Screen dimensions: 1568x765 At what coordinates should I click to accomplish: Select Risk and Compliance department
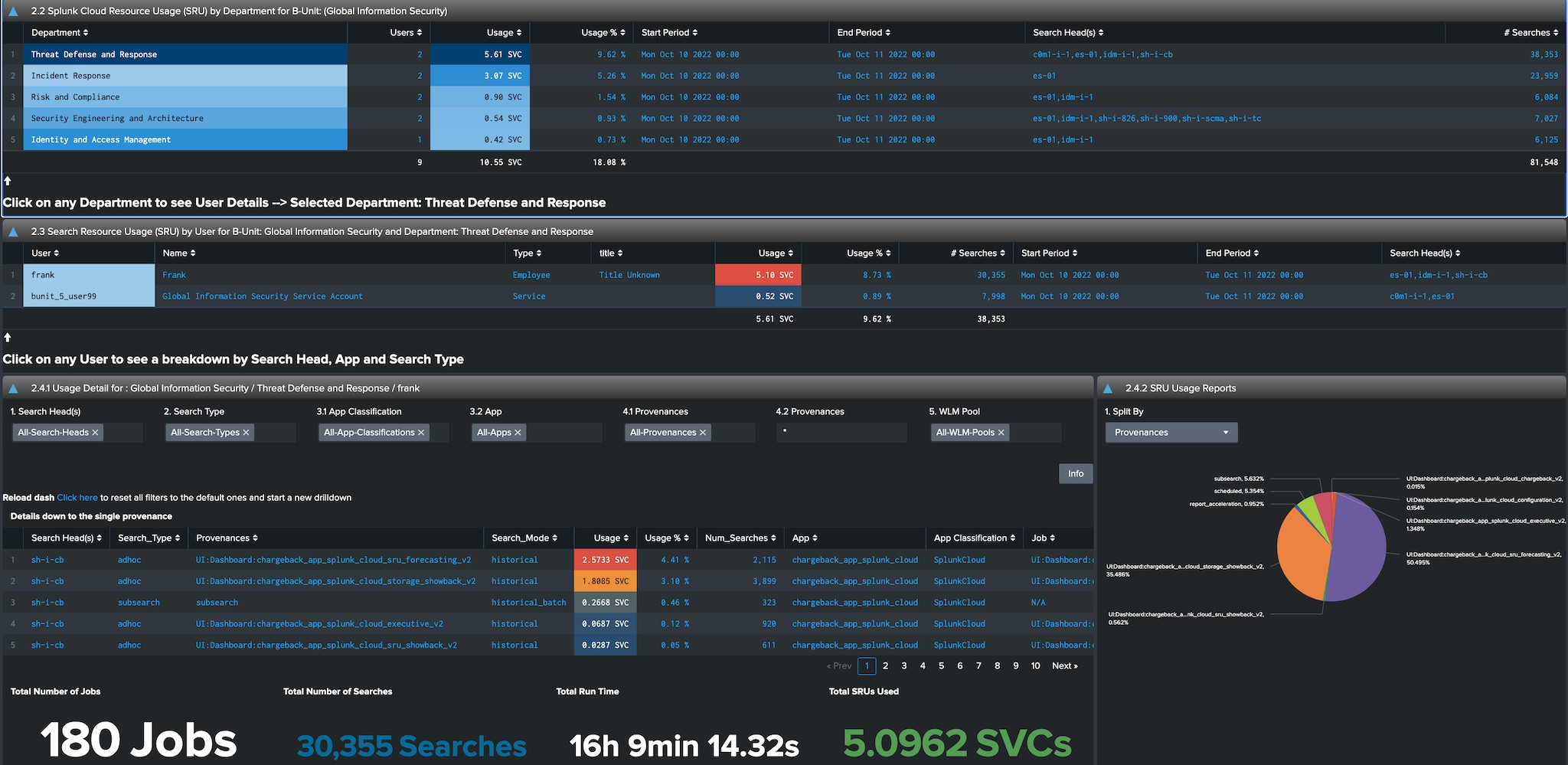pos(185,97)
